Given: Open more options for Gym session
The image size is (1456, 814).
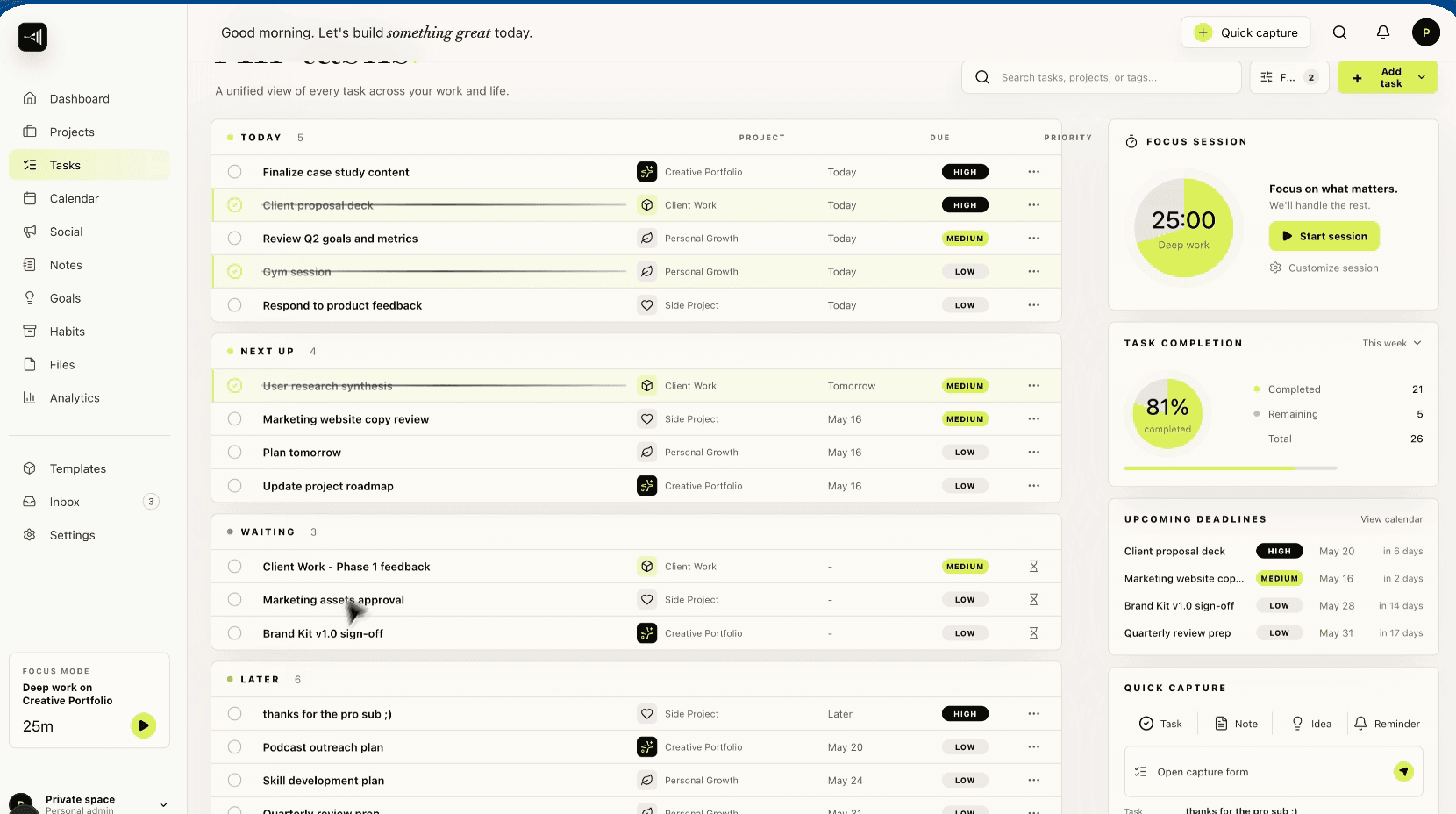Looking at the screenshot, I should click(x=1034, y=272).
